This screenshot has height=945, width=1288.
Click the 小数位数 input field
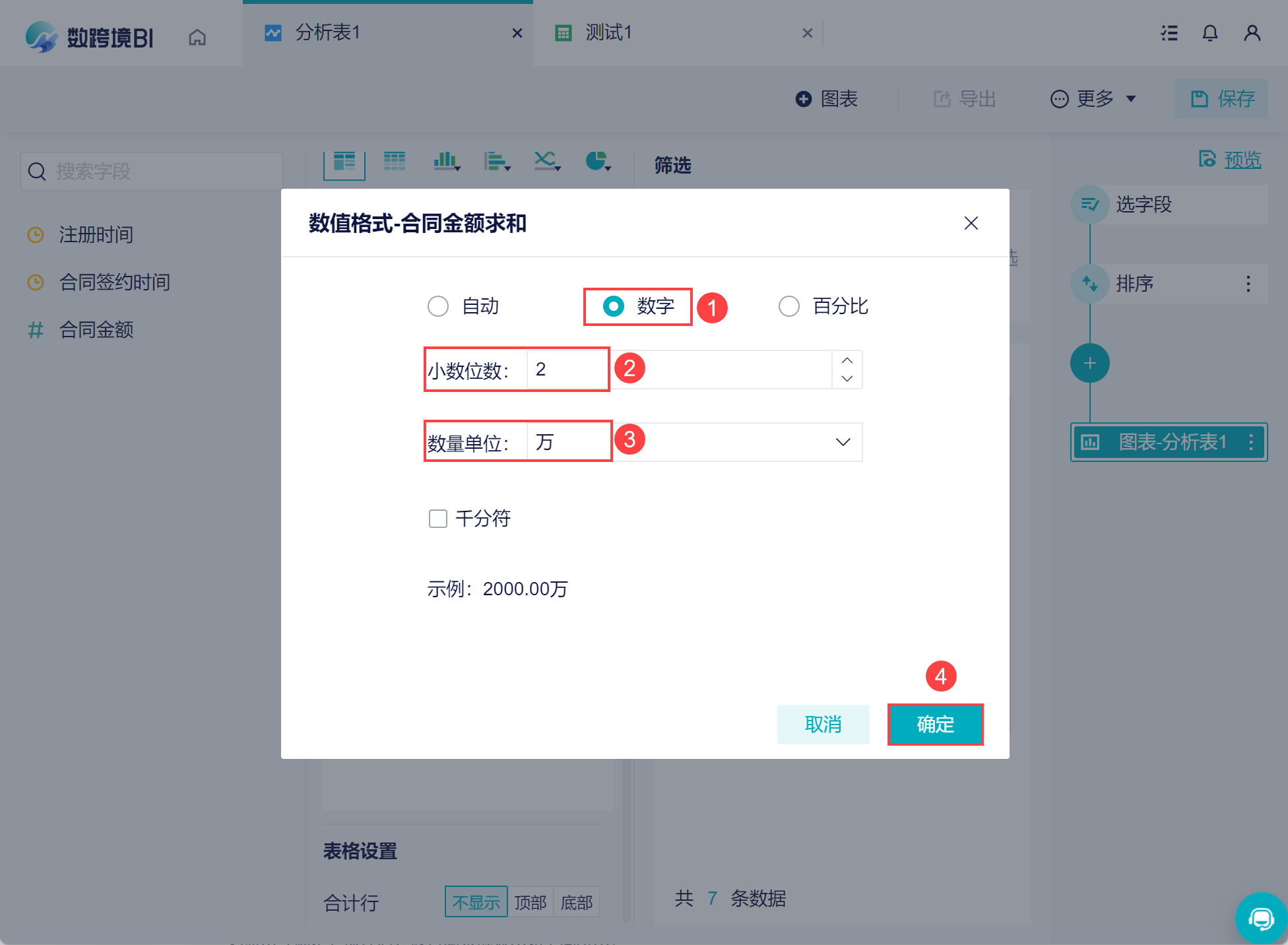point(680,370)
